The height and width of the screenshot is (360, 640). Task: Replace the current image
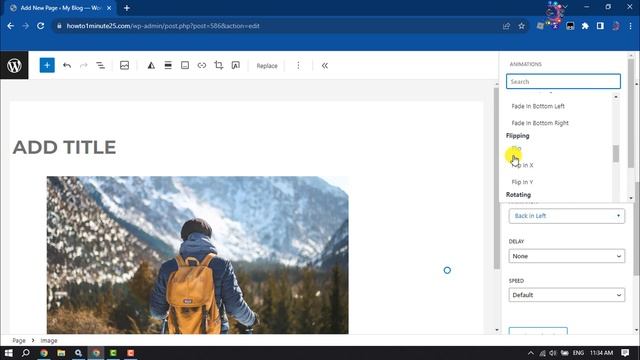tap(267, 66)
